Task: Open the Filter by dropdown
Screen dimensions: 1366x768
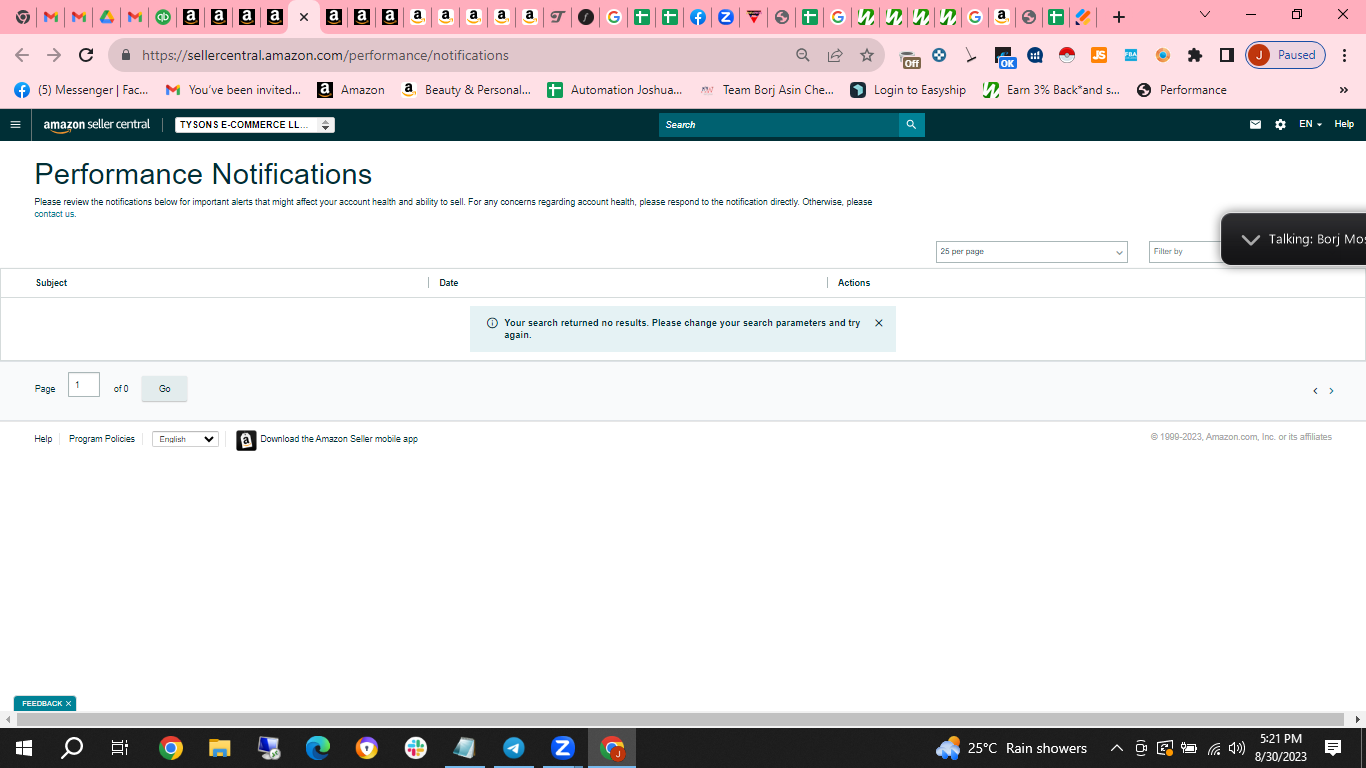Action: click(x=1185, y=252)
